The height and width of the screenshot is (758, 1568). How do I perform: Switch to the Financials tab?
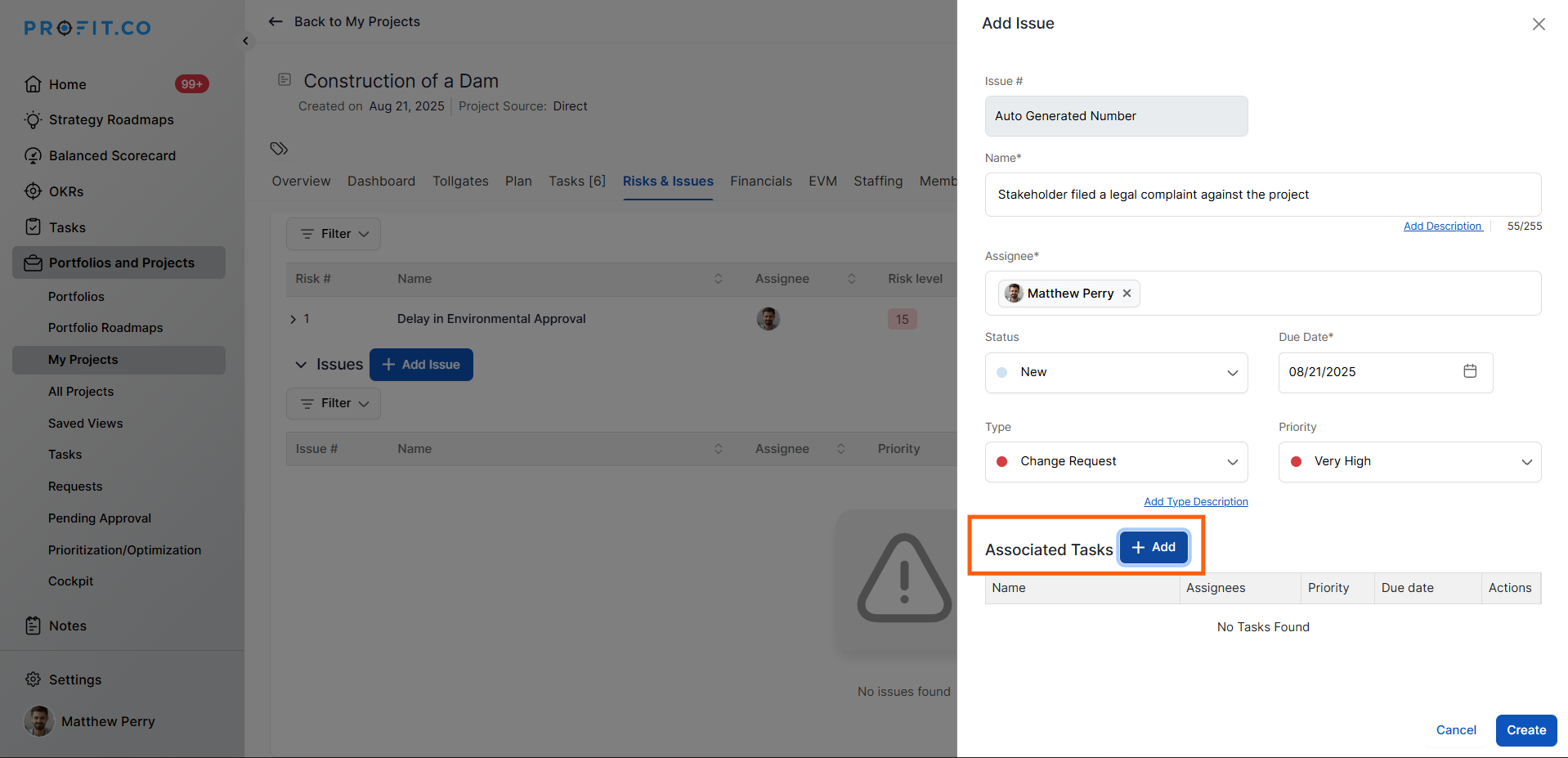tap(760, 182)
